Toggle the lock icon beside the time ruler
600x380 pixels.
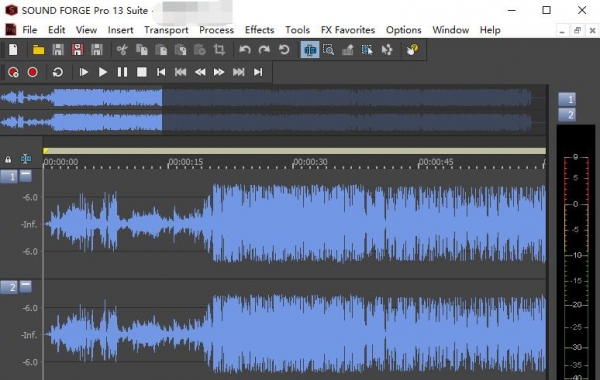[x=8, y=159]
